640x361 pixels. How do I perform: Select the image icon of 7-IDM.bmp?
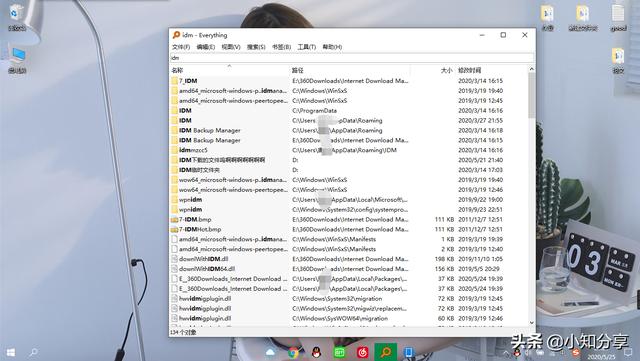coord(174,219)
